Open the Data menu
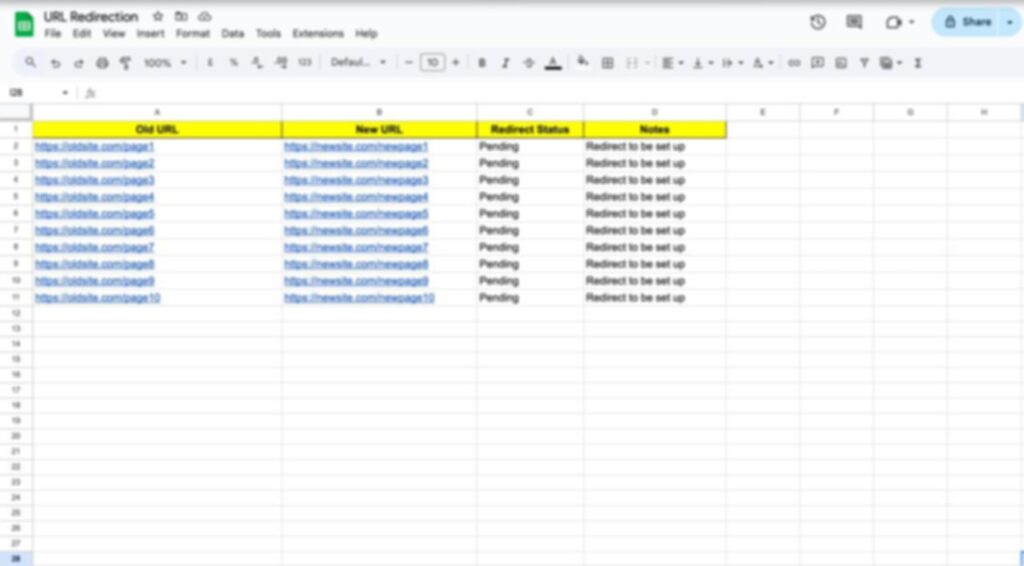1024x566 pixels. (232, 33)
